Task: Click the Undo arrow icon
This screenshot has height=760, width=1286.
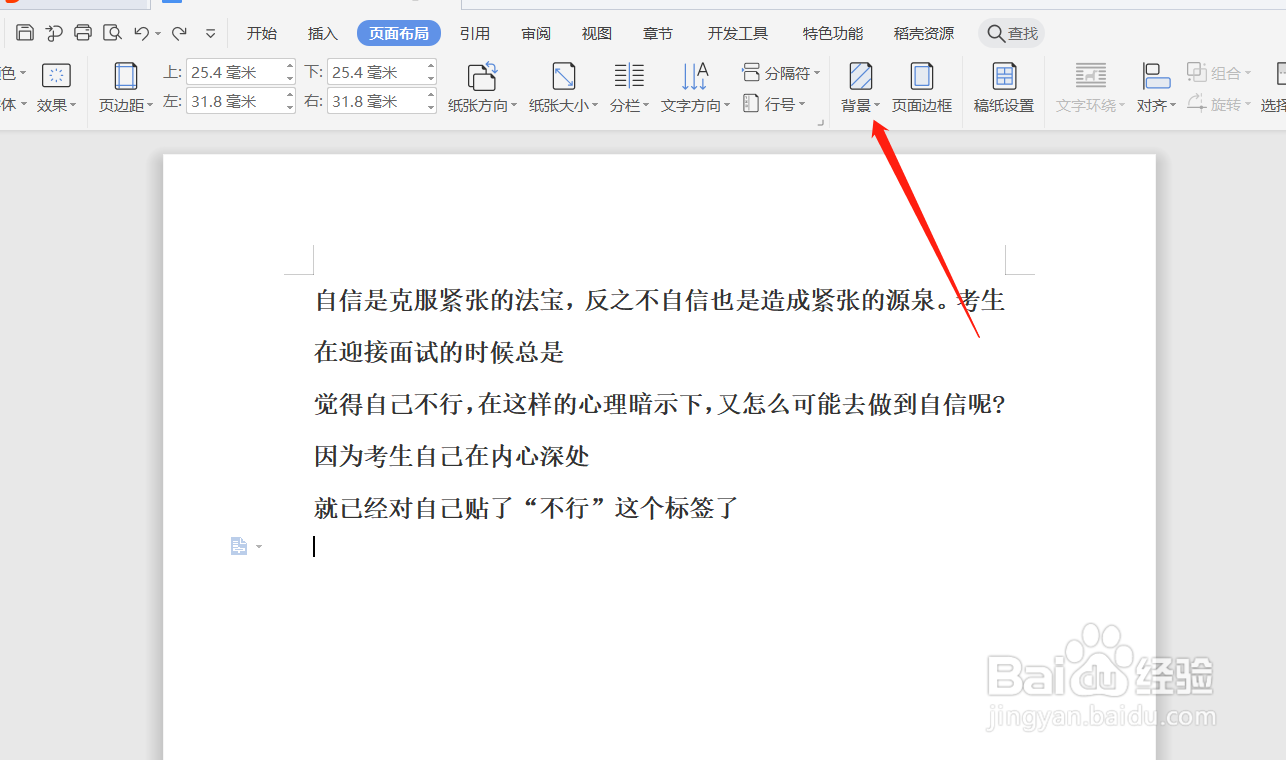Action: click(x=142, y=33)
